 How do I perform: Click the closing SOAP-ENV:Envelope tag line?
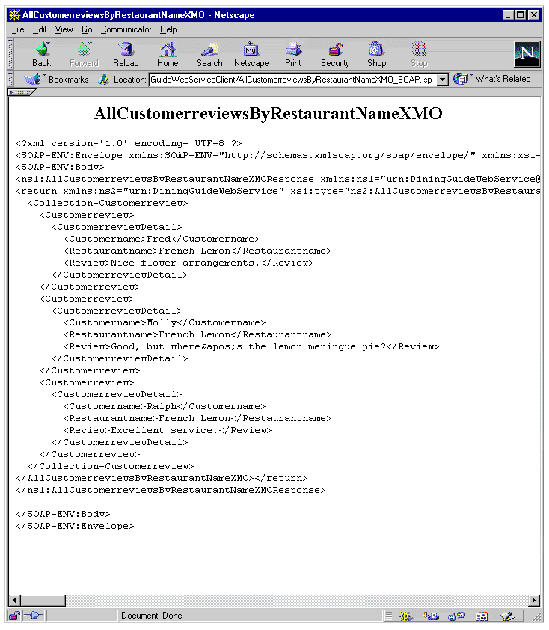coord(75,526)
